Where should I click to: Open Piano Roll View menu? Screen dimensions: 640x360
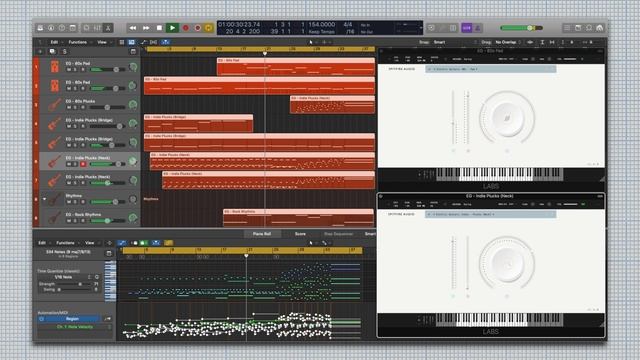89,243
